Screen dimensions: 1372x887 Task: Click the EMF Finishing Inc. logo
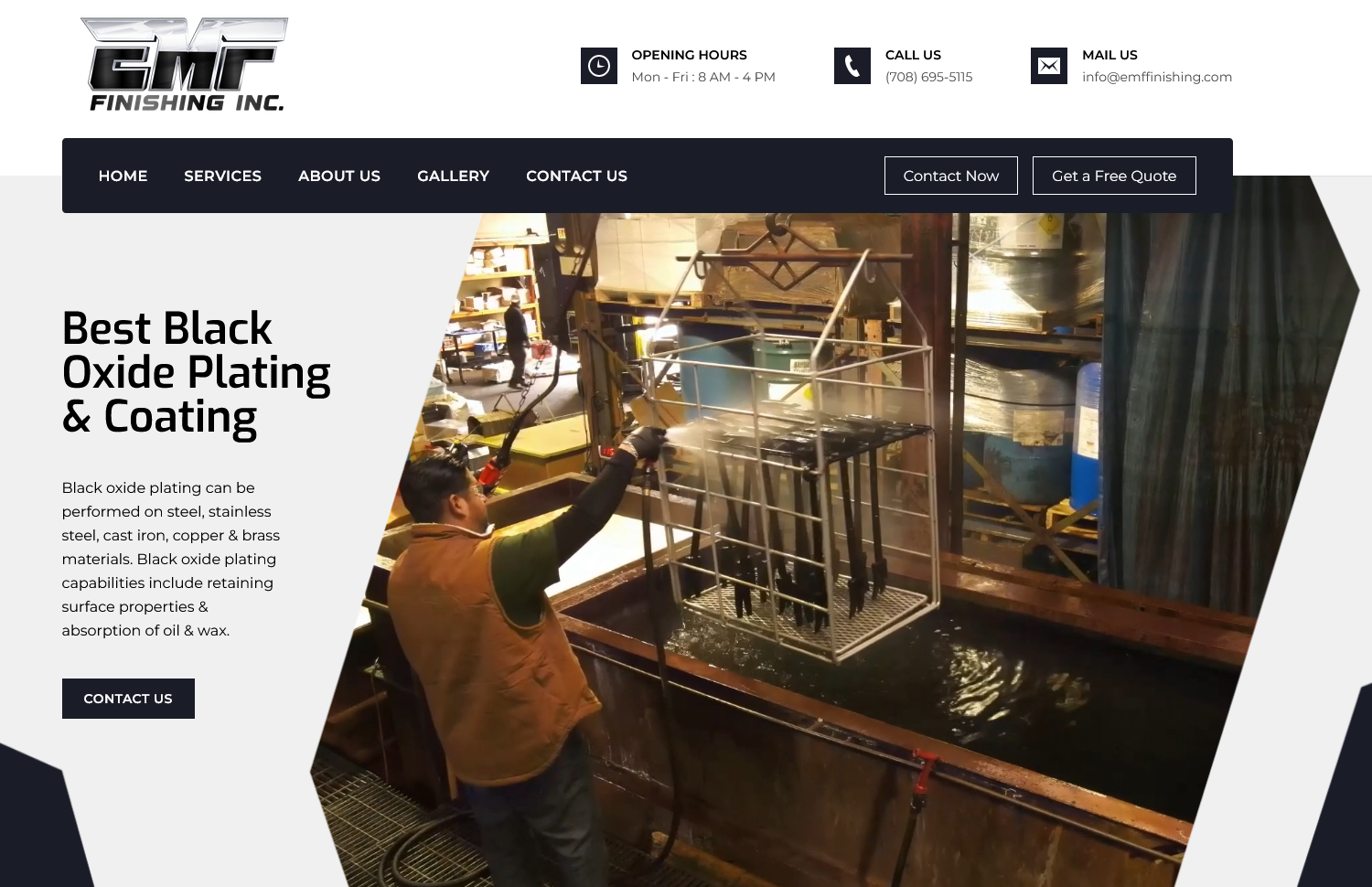pos(184,65)
